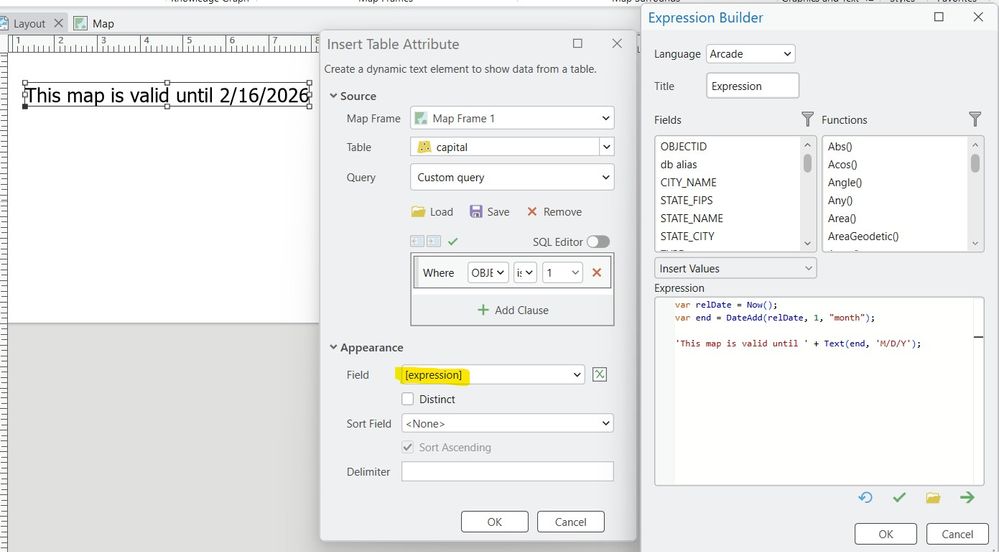
Task: Select OBJECTID in Fields list
Action: point(684,147)
